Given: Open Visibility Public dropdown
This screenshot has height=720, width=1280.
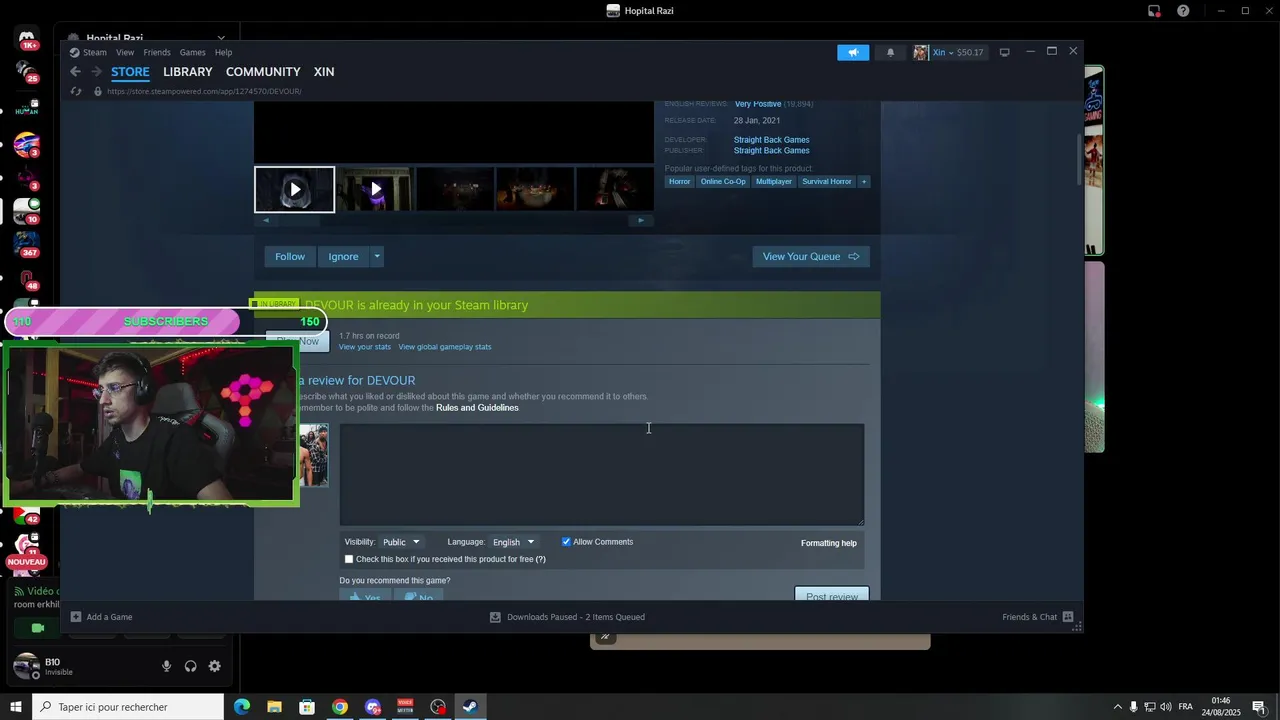Looking at the screenshot, I should 401,542.
